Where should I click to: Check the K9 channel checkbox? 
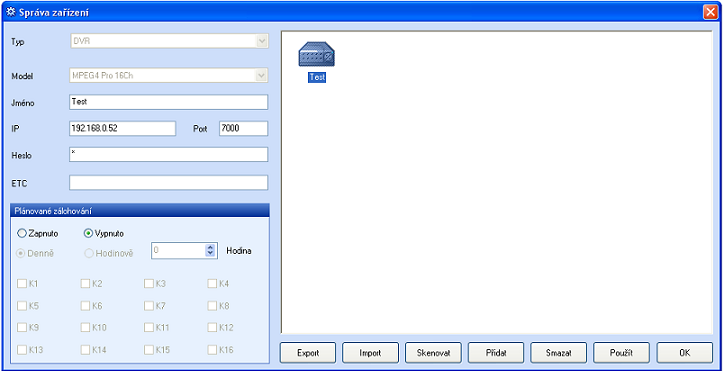click(22, 327)
